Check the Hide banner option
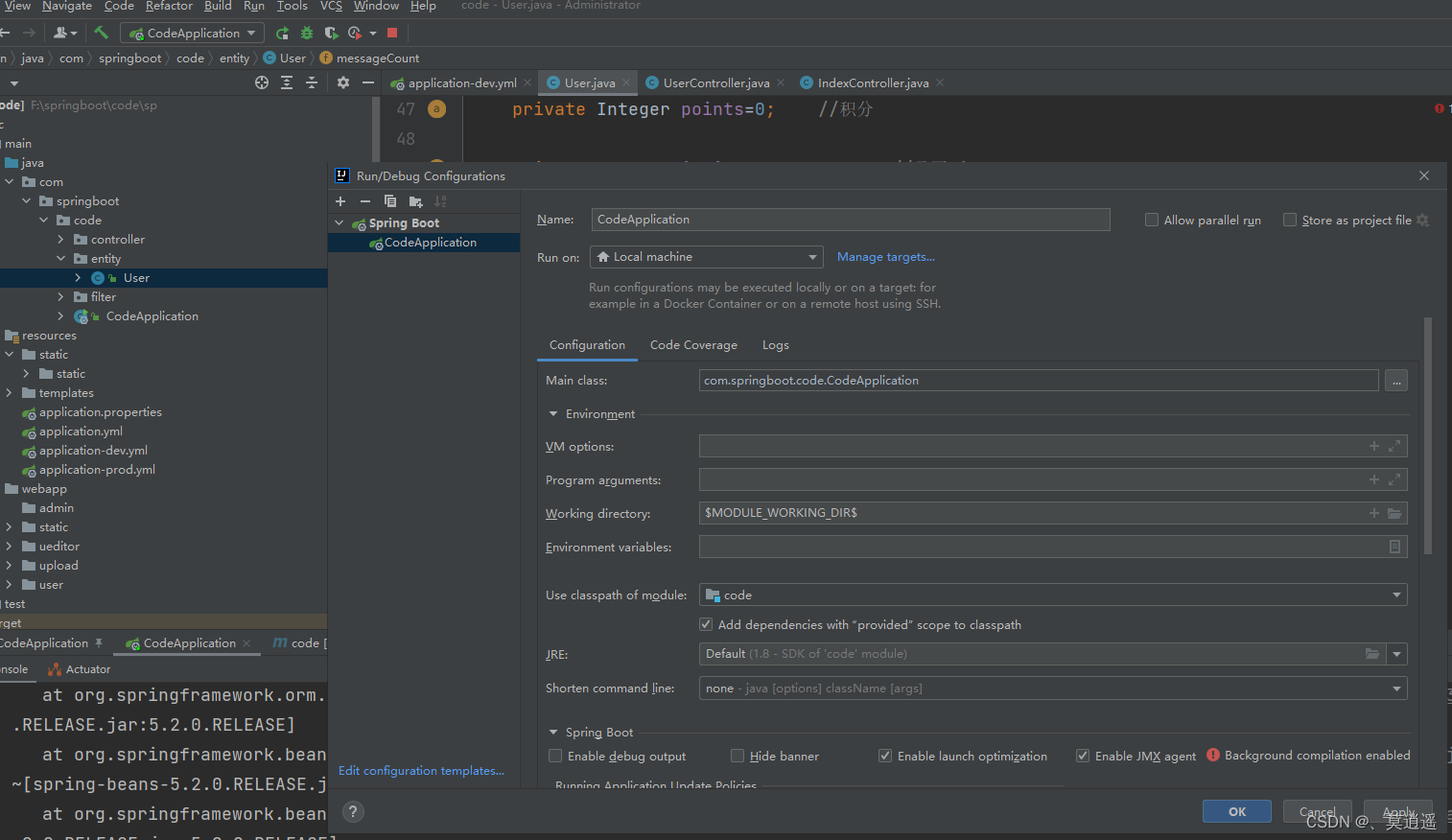 (738, 756)
